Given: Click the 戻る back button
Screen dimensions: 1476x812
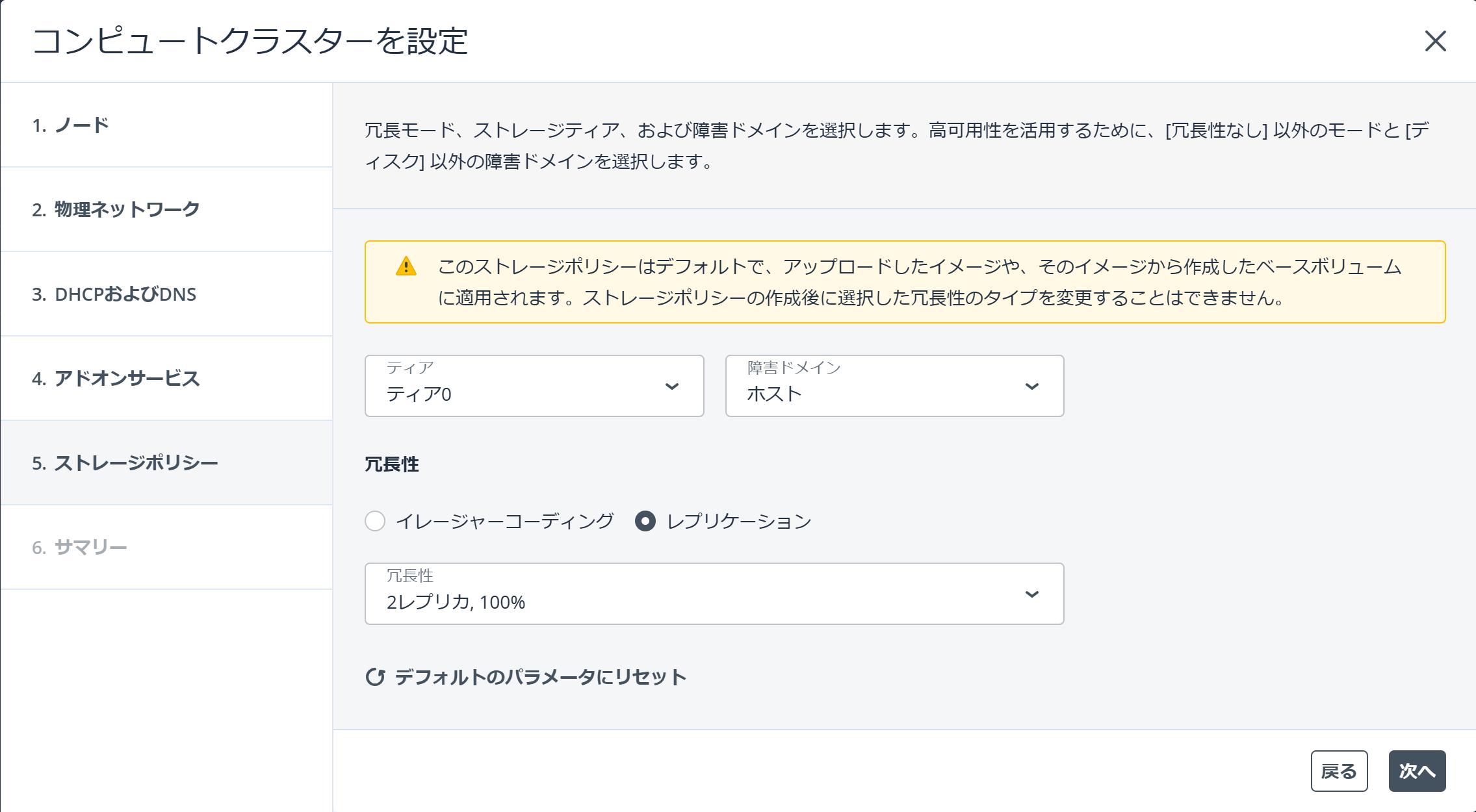Looking at the screenshot, I should [x=1339, y=771].
